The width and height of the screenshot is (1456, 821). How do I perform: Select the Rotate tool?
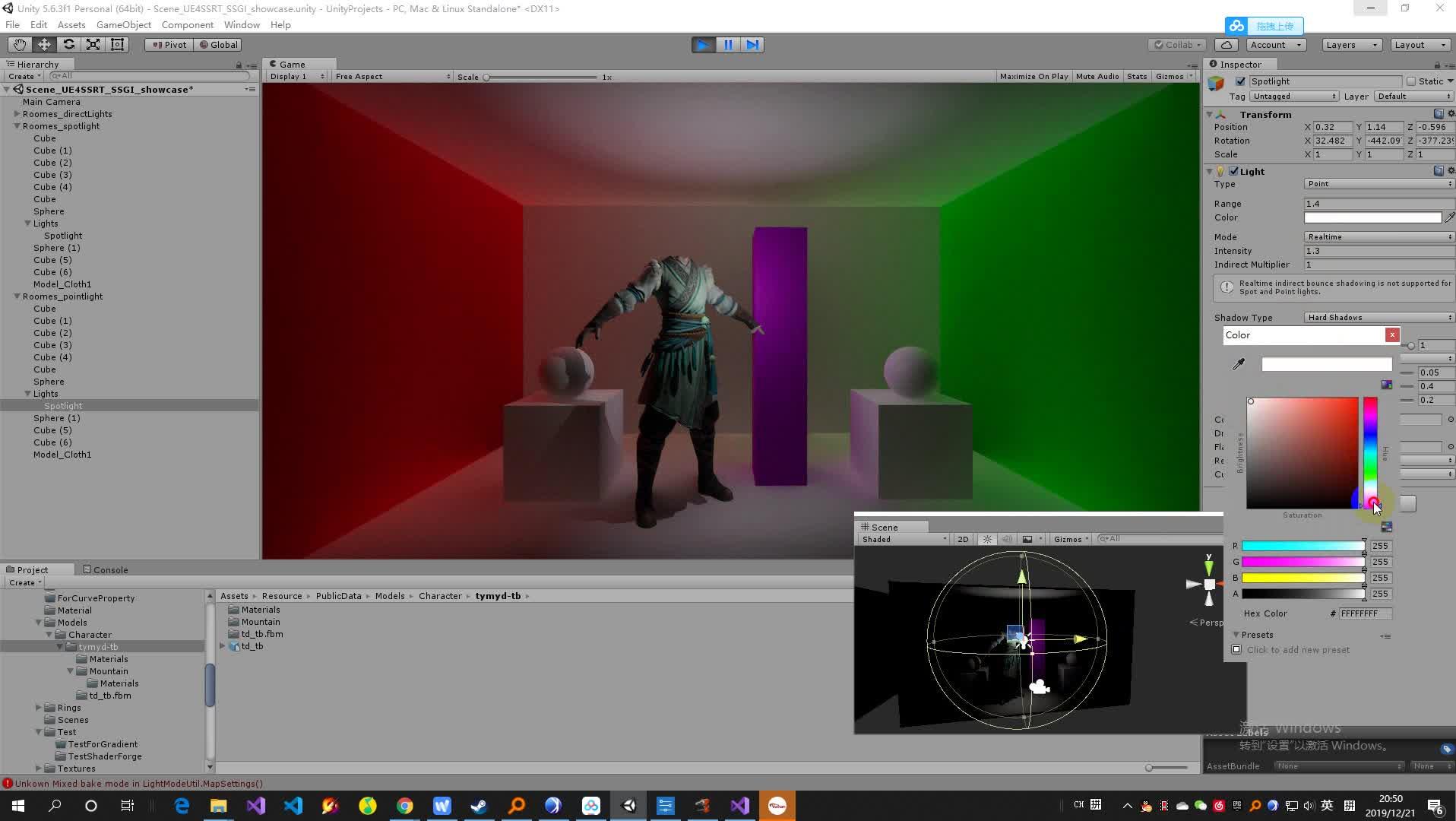pos(68,44)
